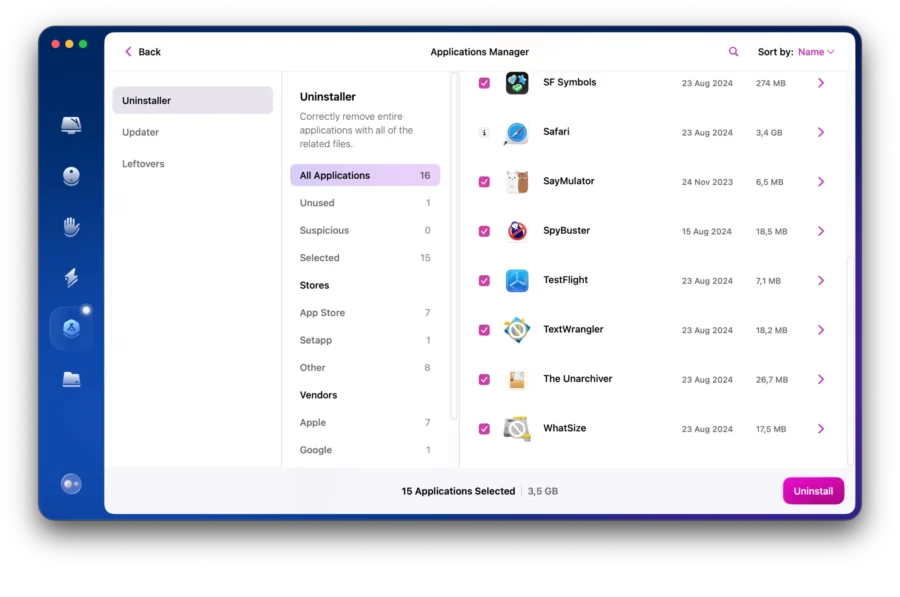Click the TextWrangler app icon

point(517,330)
